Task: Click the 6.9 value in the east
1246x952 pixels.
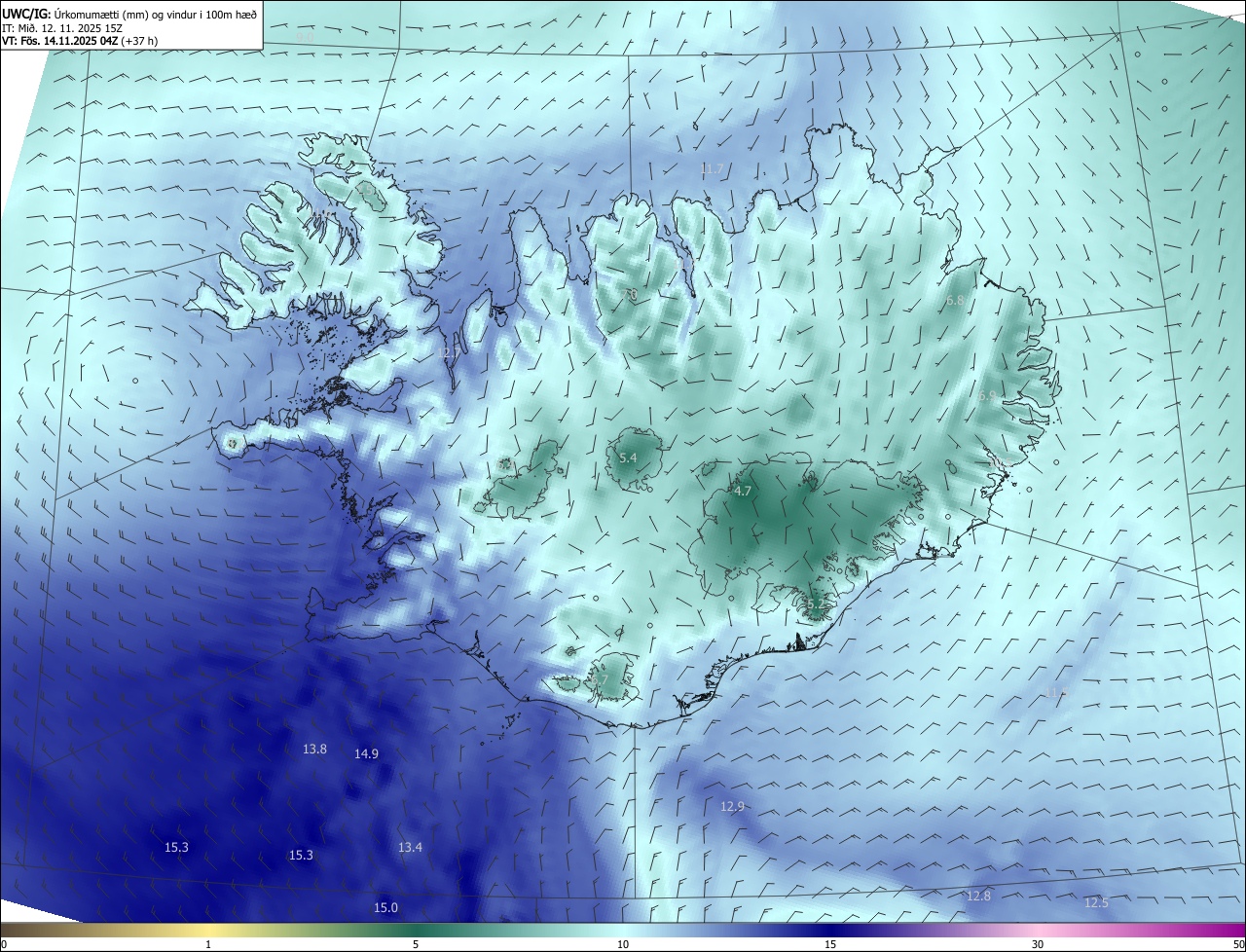Action: 987,396
